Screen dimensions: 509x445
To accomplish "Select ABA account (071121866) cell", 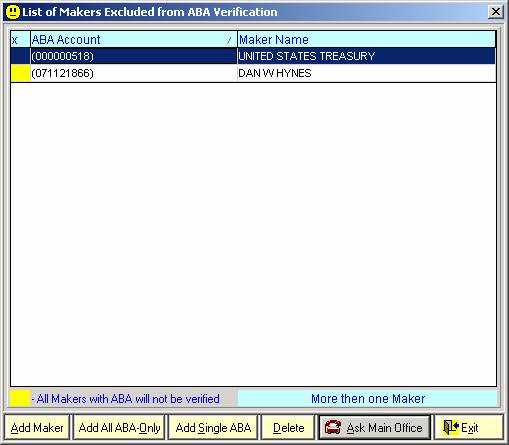I will 134,73.
